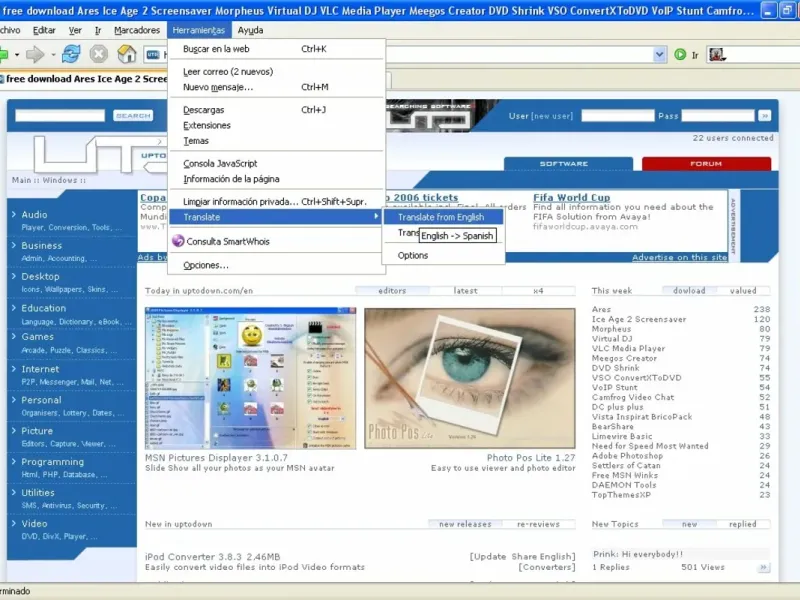
Task: Open the iPod Converter 3.8.3 entry
Action: (212, 557)
